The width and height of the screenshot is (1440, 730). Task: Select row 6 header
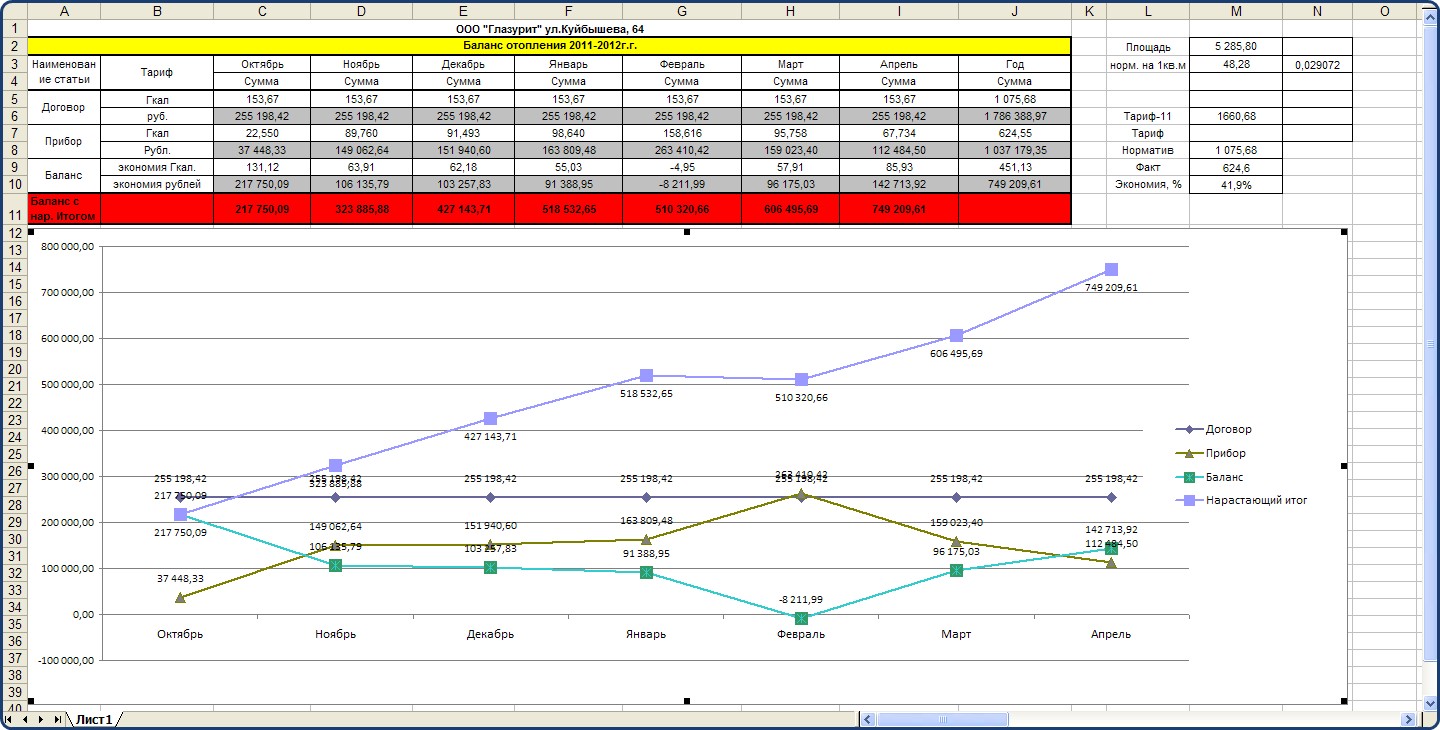[x=13, y=116]
